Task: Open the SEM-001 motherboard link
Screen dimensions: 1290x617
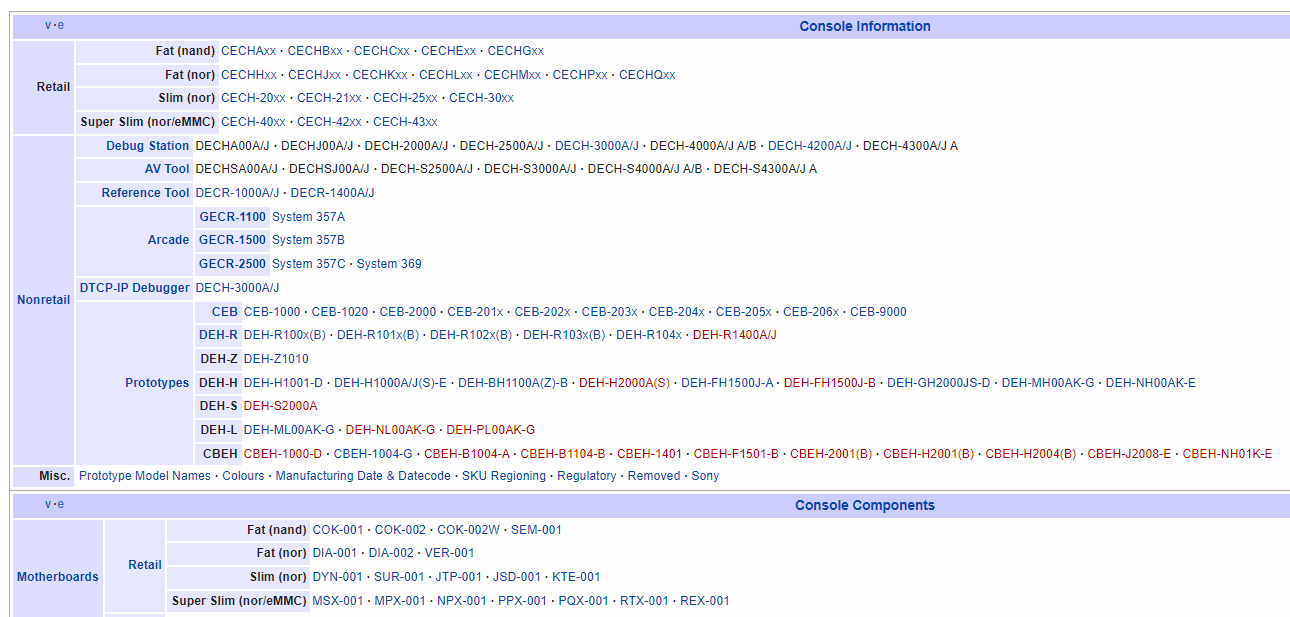Action: coord(536,530)
